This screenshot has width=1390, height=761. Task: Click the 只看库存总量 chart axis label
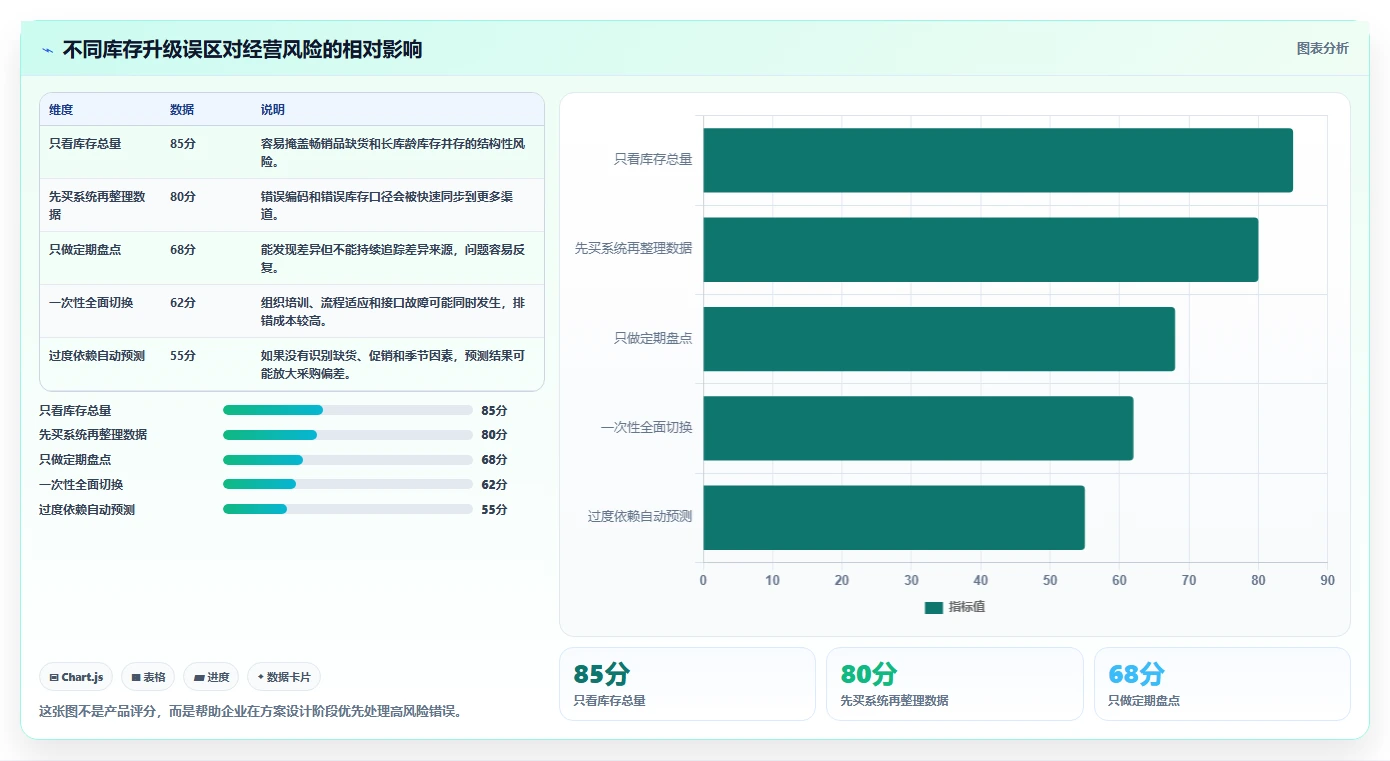[x=653, y=160]
